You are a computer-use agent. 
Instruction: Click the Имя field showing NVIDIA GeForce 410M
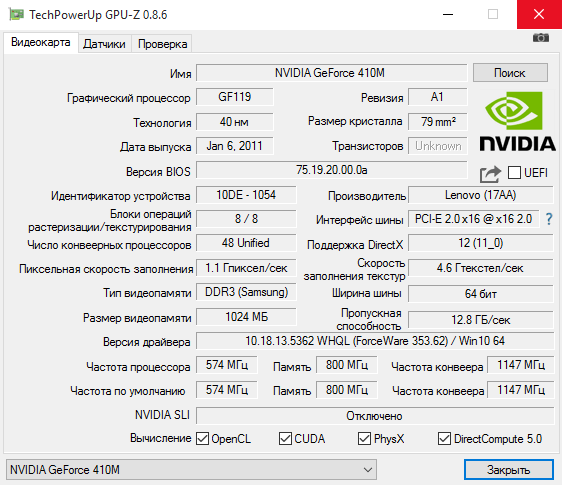[332, 73]
